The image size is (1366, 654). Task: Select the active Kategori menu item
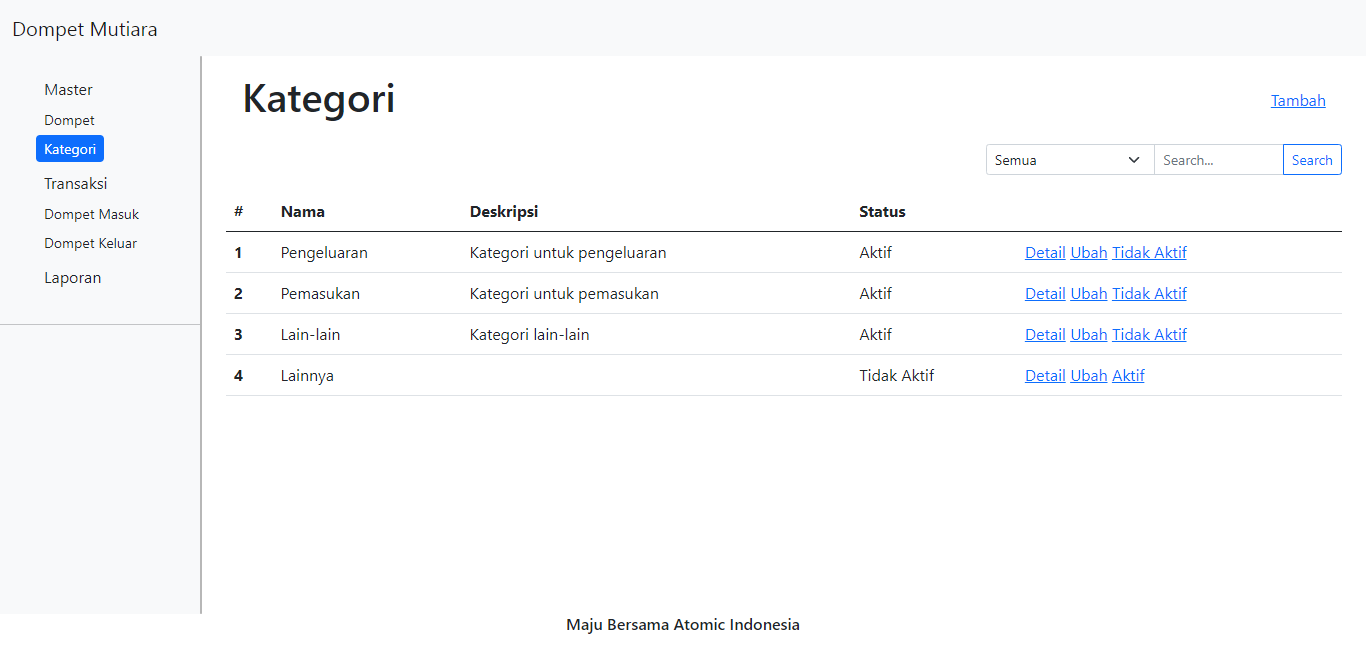coord(69,148)
